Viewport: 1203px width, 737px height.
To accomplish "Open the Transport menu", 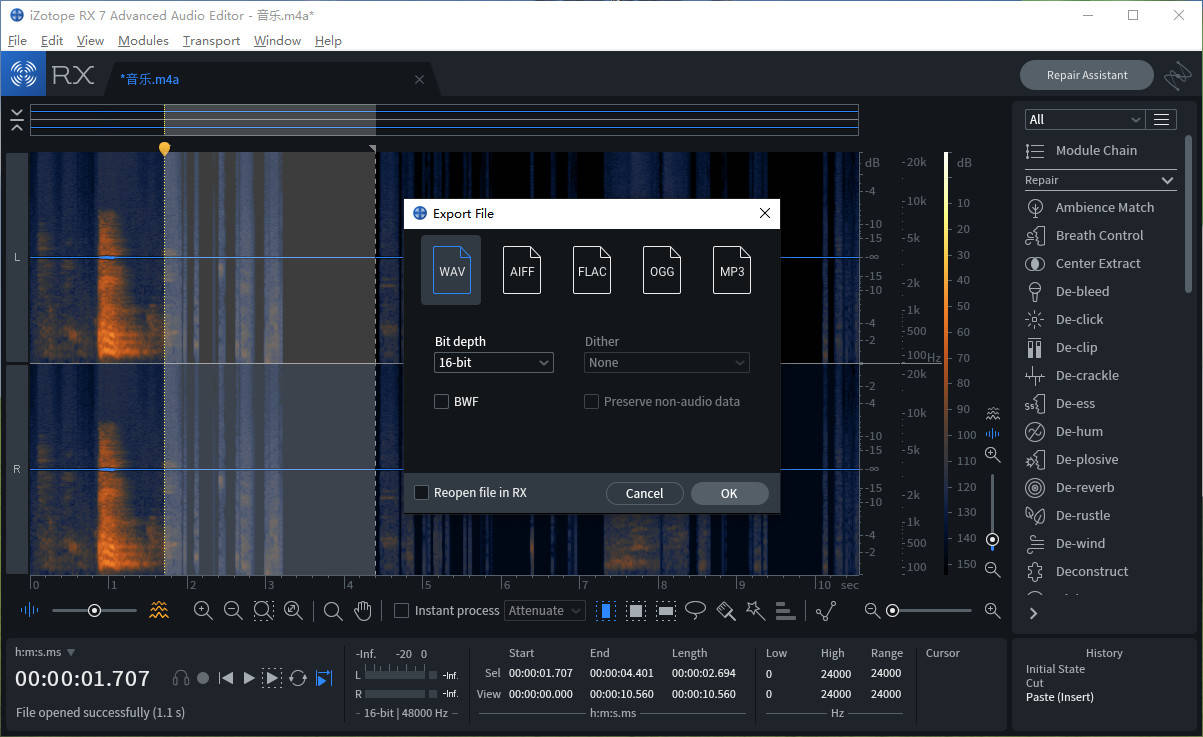I will [211, 40].
